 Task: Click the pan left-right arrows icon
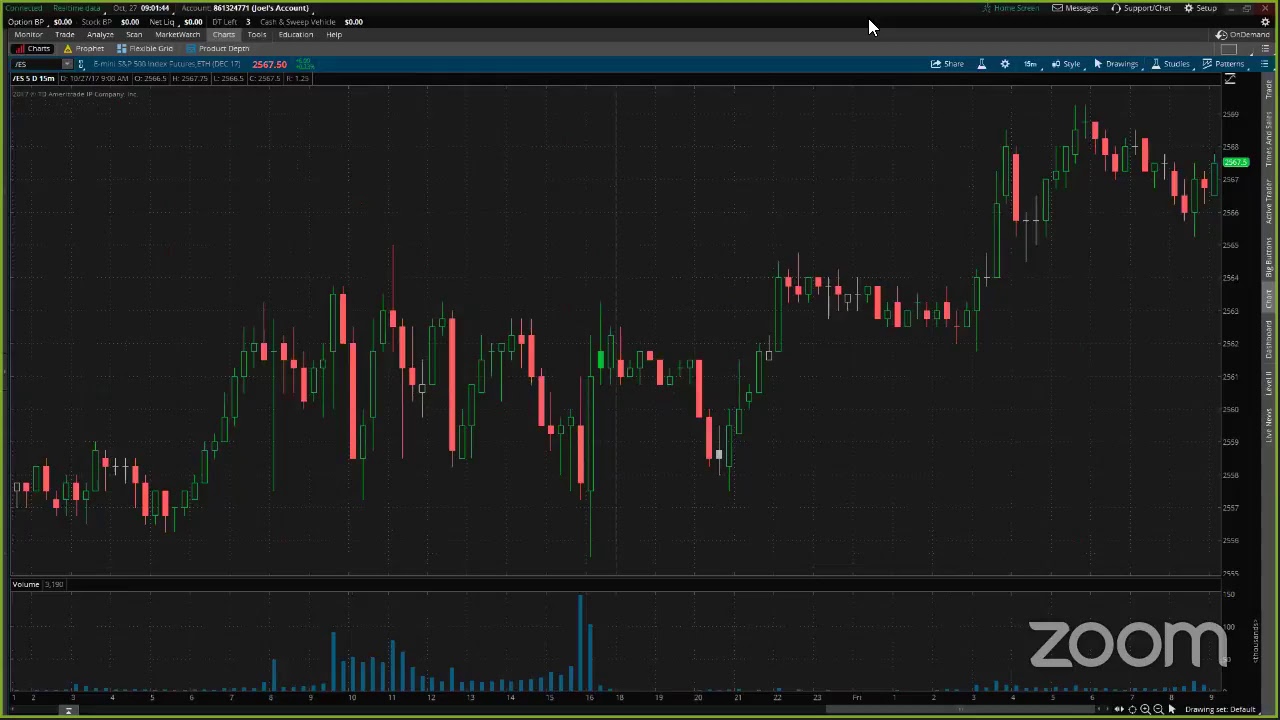[1119, 709]
